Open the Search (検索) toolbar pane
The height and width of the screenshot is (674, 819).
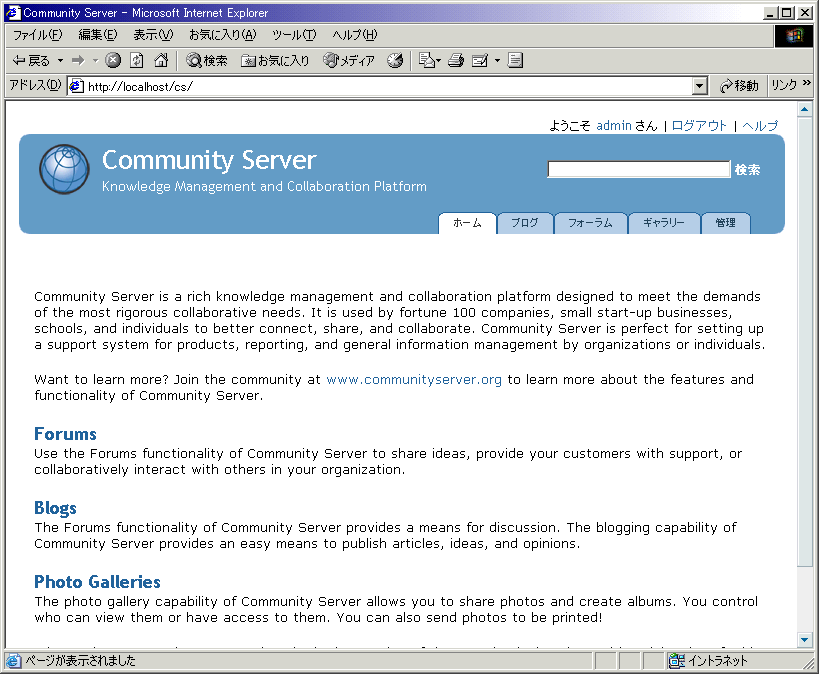[207, 61]
